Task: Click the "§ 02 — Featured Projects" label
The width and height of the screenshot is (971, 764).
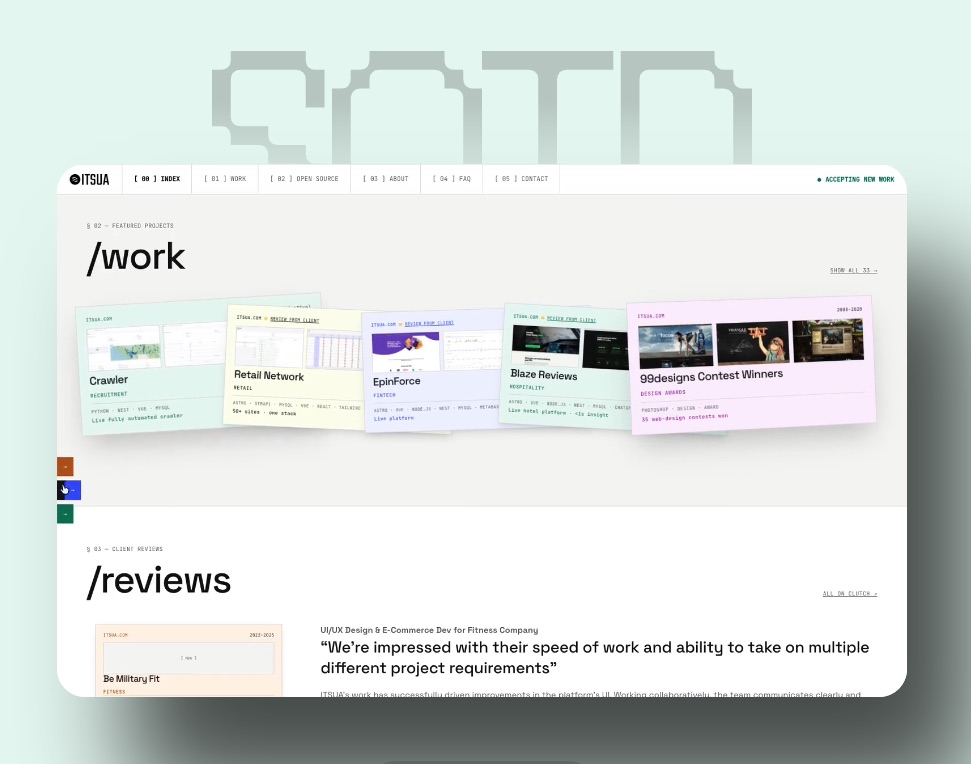Action: click(x=130, y=226)
